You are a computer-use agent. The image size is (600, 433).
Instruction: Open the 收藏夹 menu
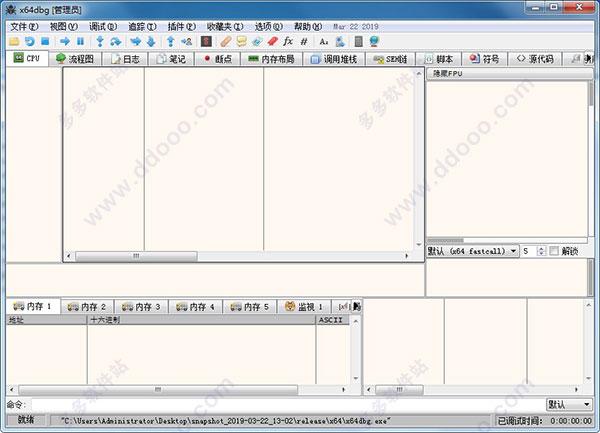(225, 27)
